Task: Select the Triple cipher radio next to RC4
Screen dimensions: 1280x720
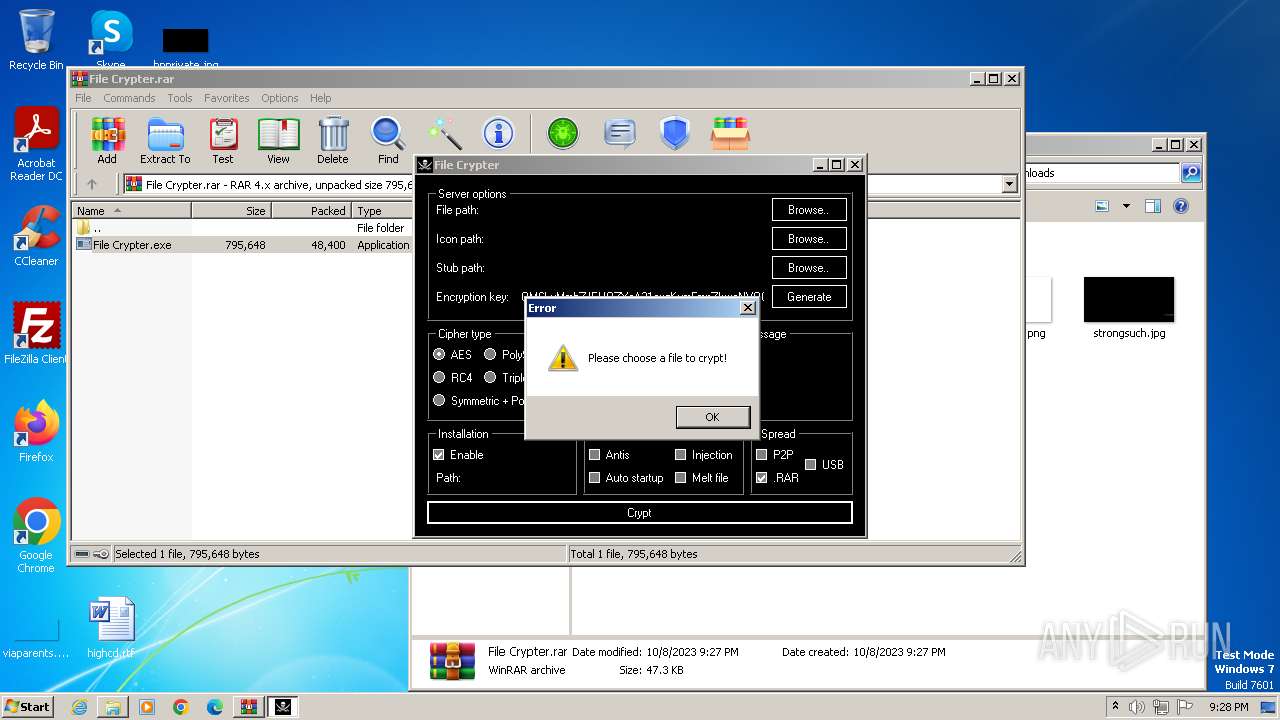Action: point(490,377)
